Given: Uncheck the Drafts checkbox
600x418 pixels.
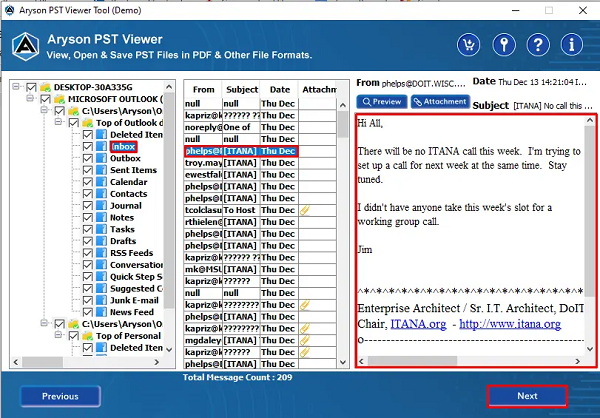Looking at the screenshot, I should (88, 242).
